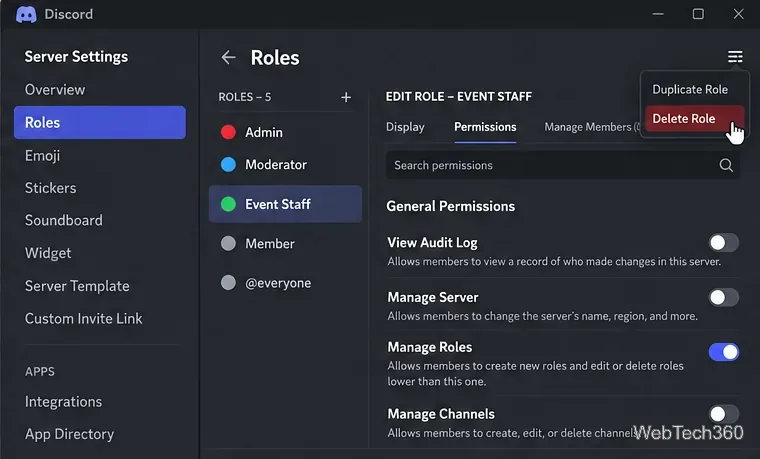Select the Event Staff role

coord(285,204)
